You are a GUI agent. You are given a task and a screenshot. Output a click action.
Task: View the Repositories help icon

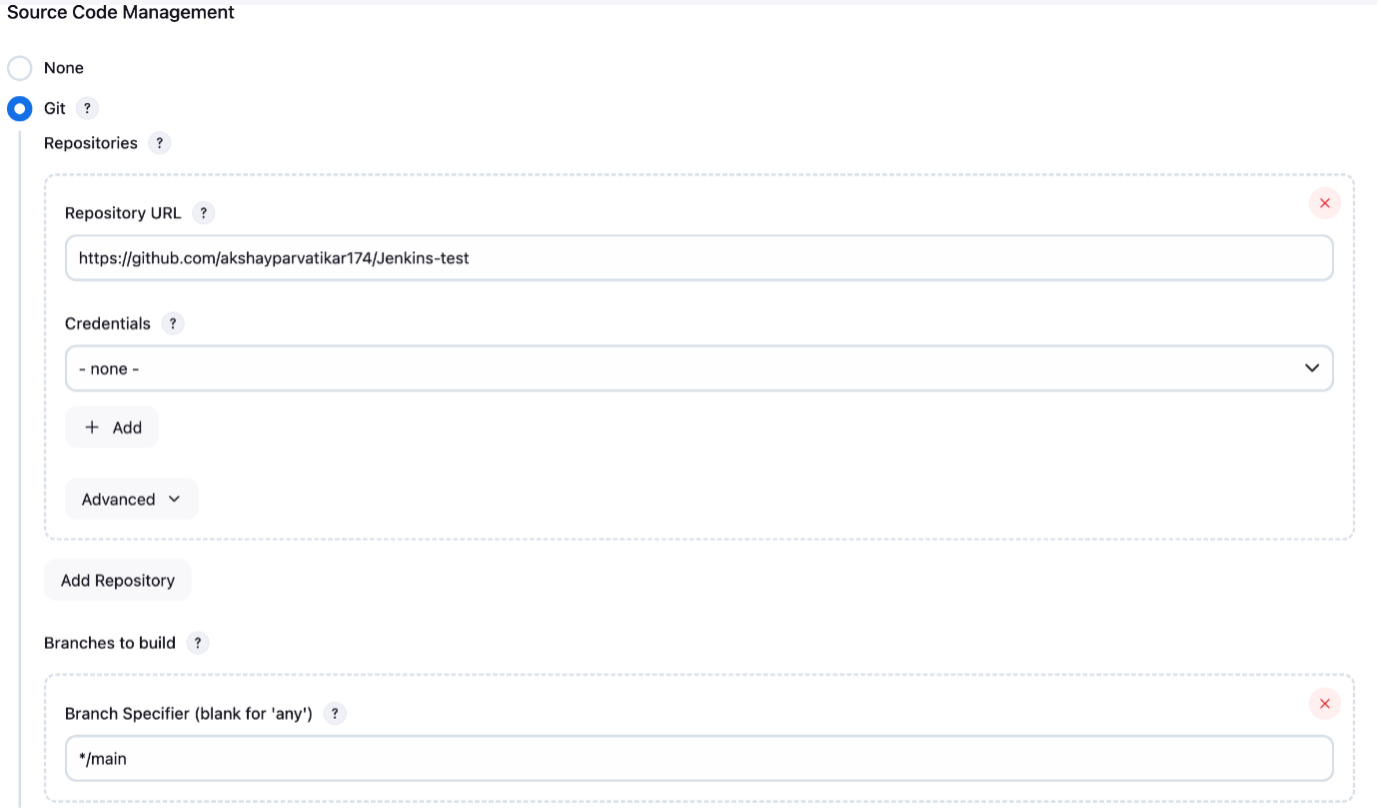(160, 143)
